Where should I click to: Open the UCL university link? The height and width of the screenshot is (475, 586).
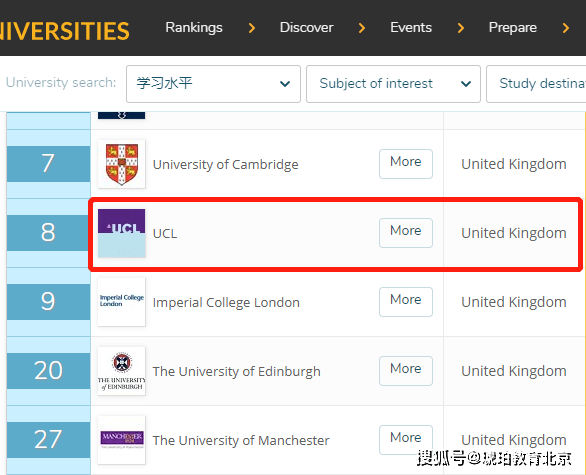coord(165,233)
